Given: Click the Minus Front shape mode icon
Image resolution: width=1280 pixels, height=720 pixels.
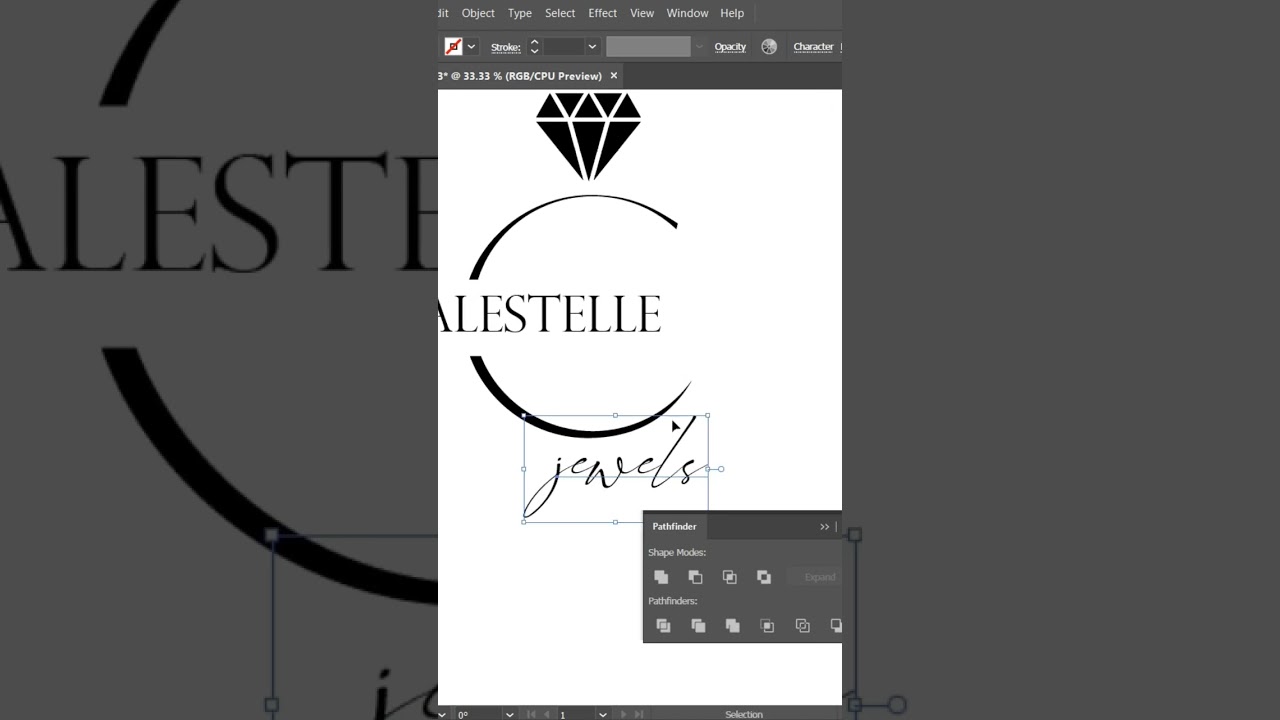Looking at the screenshot, I should pos(695,577).
